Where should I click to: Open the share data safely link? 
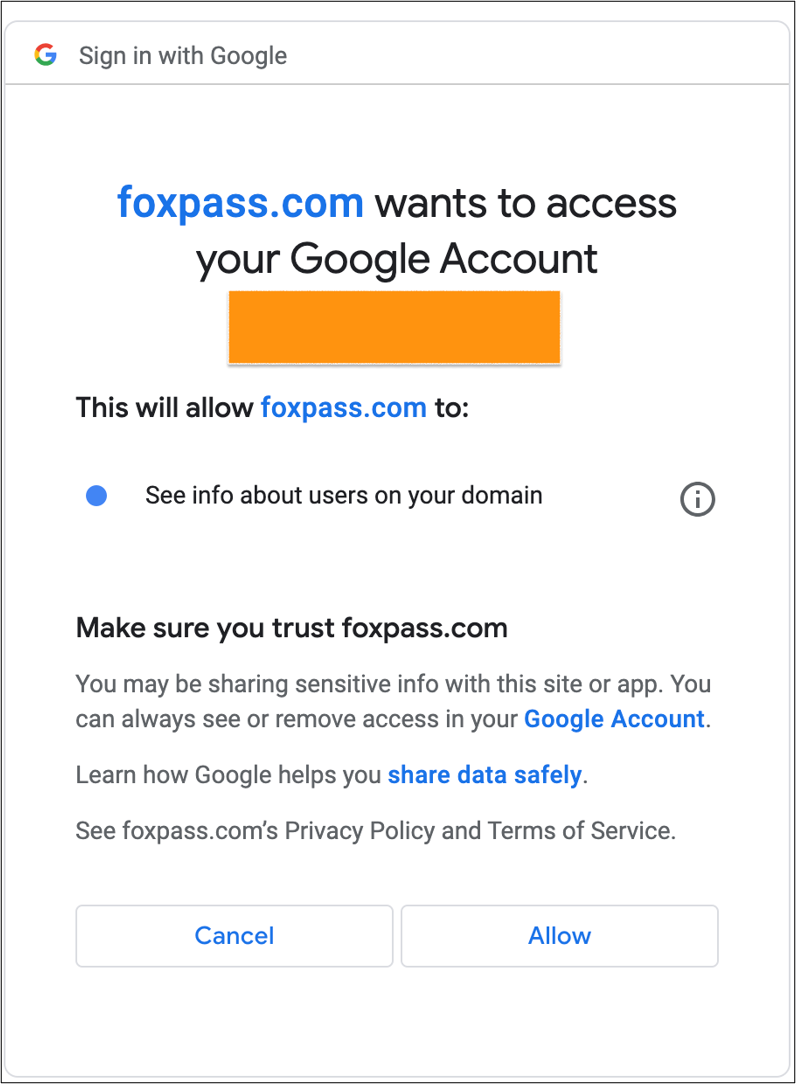click(x=484, y=775)
